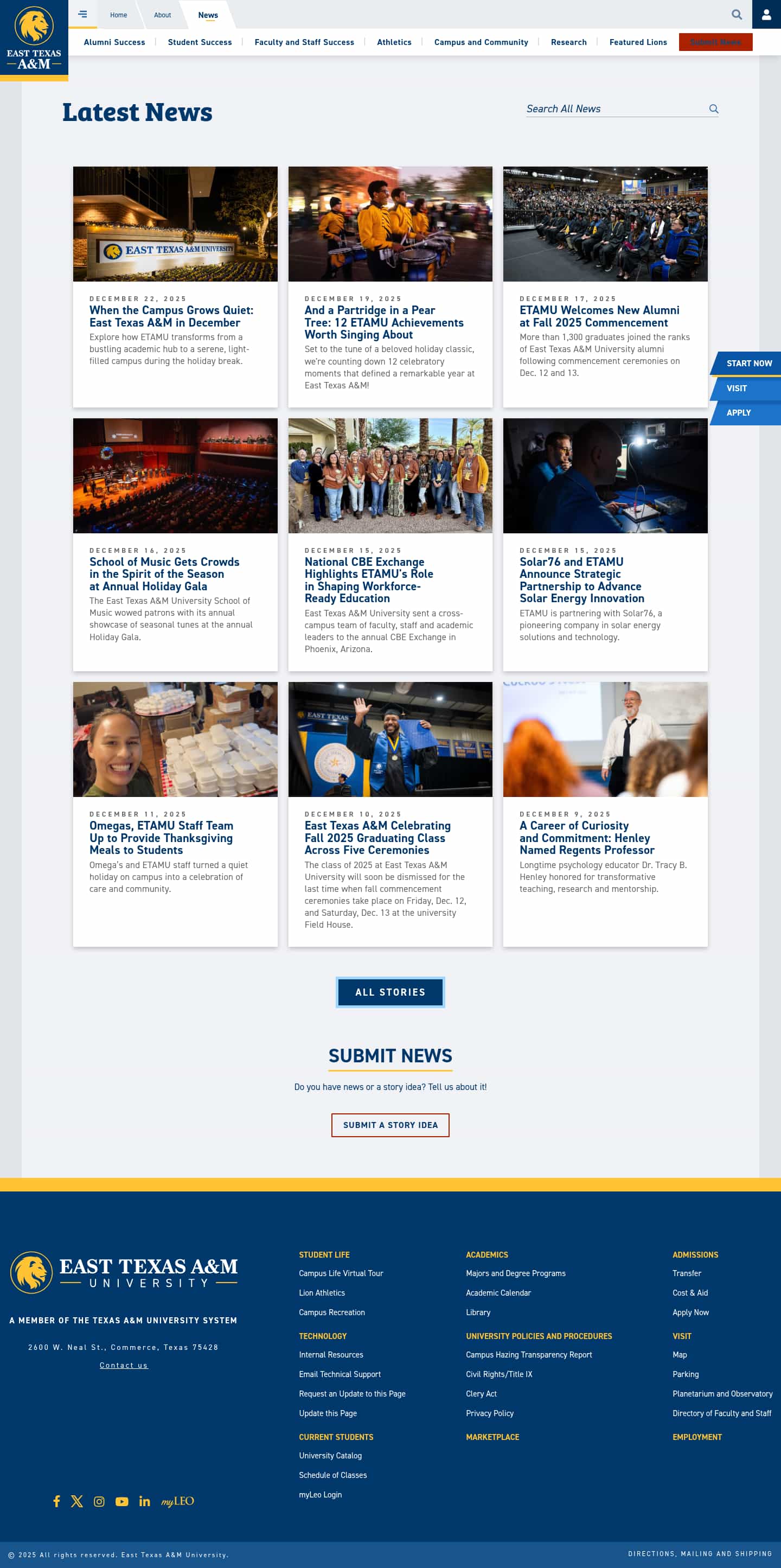
Task: Click the APPLY side button
Action: [x=746, y=413]
